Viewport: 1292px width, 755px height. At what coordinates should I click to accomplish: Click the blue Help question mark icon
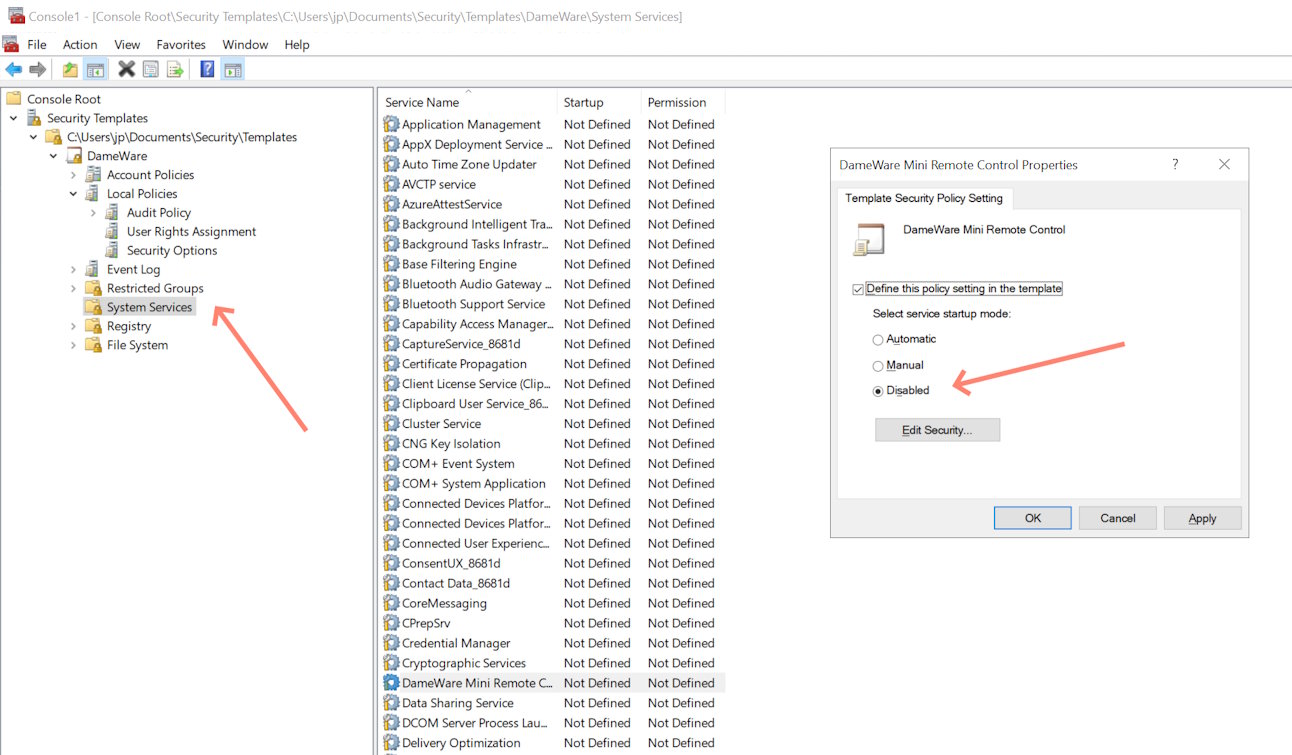pos(207,70)
